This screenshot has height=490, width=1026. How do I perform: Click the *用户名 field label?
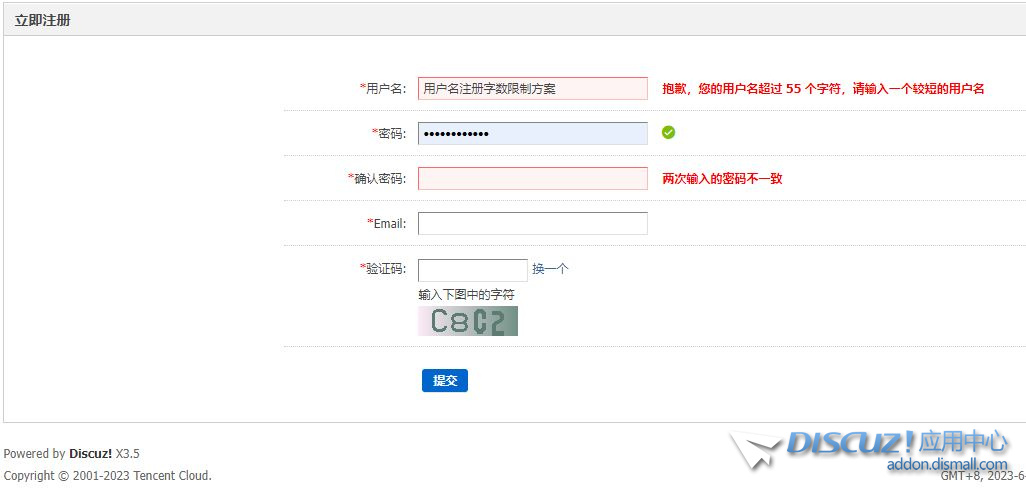[382, 88]
